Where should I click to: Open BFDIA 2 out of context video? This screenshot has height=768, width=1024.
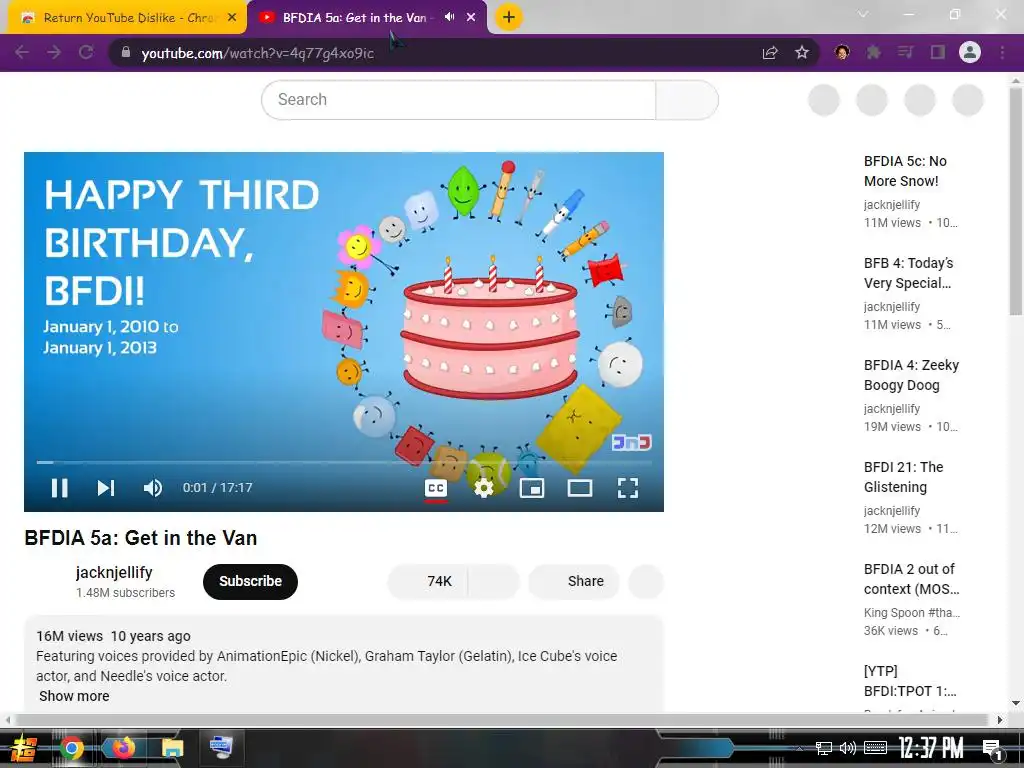coord(911,579)
